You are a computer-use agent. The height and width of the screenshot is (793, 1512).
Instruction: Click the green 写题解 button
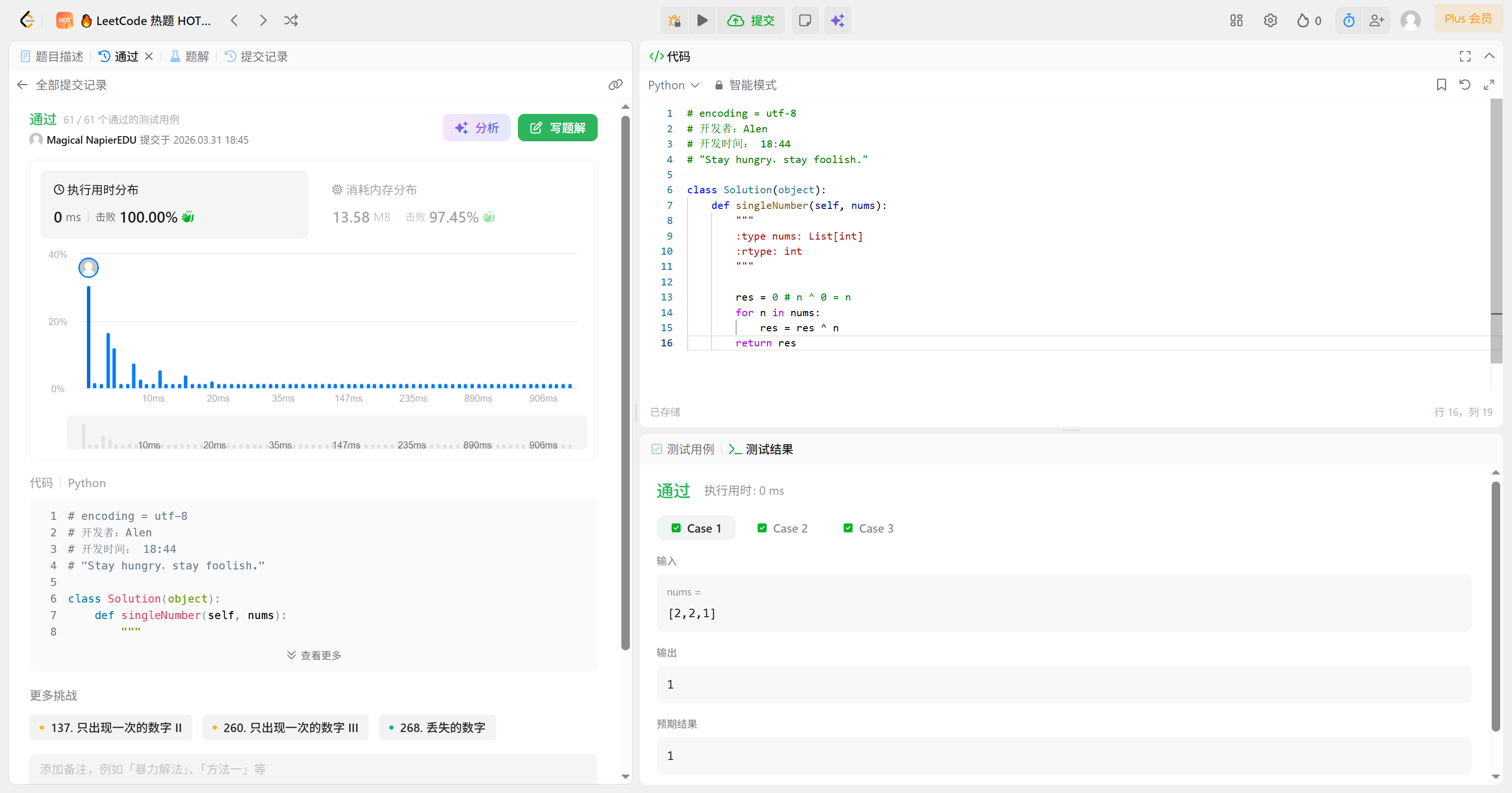[x=557, y=128]
